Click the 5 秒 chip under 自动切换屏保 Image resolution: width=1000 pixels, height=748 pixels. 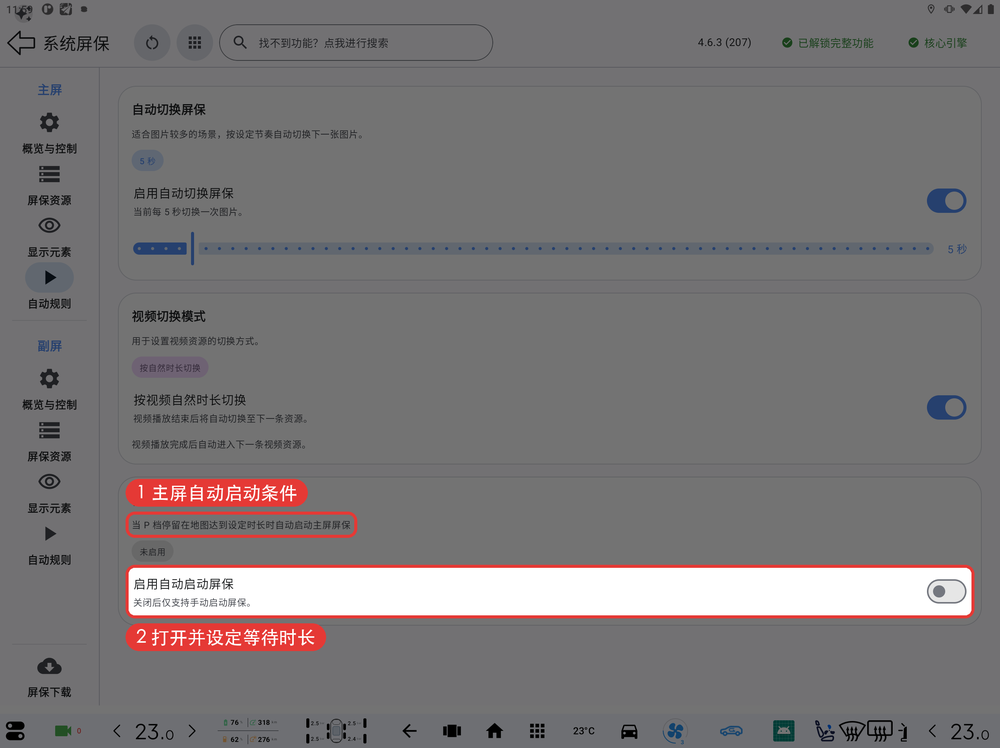[147, 161]
